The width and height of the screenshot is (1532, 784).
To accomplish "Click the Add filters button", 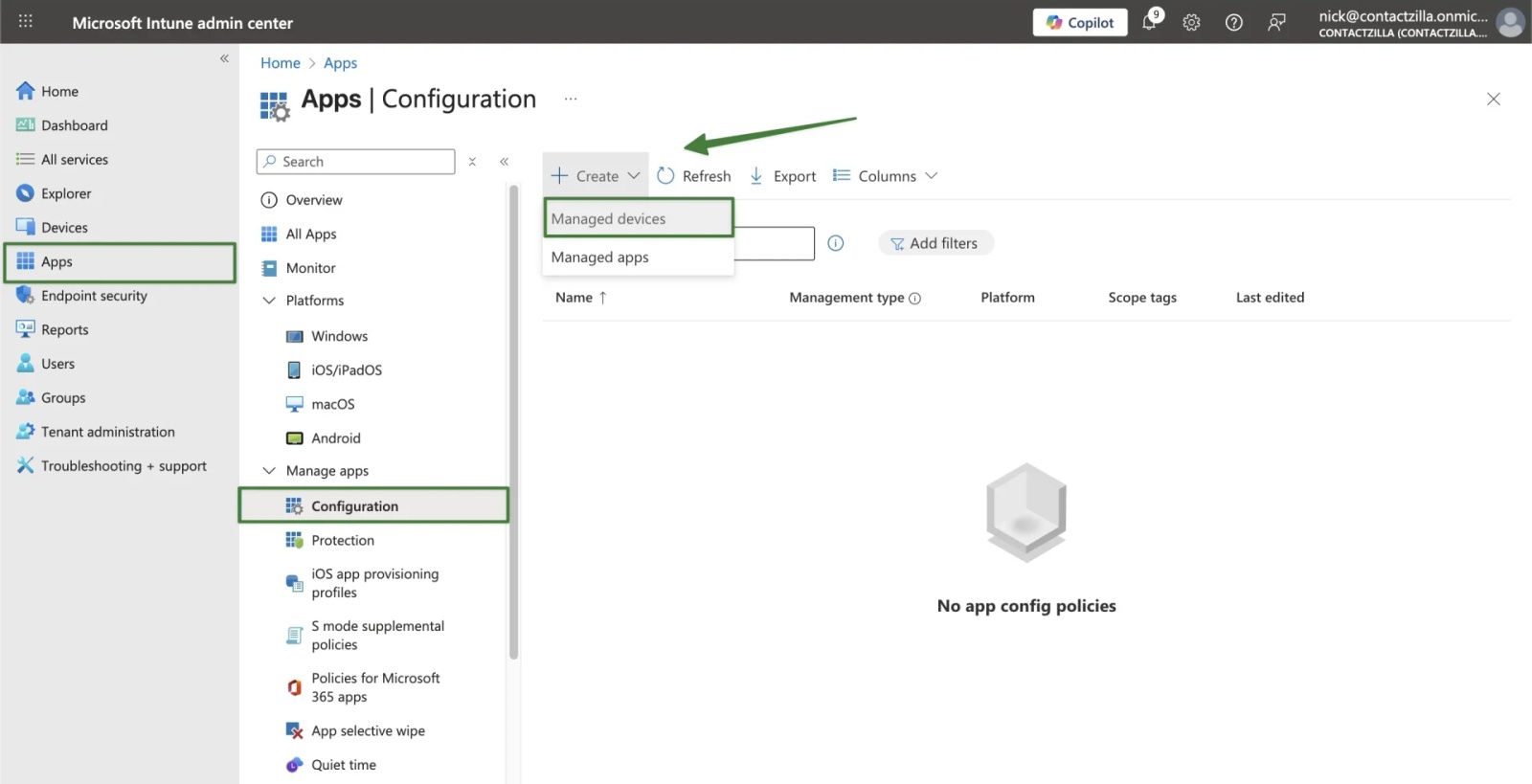I will pyautogui.click(x=935, y=243).
